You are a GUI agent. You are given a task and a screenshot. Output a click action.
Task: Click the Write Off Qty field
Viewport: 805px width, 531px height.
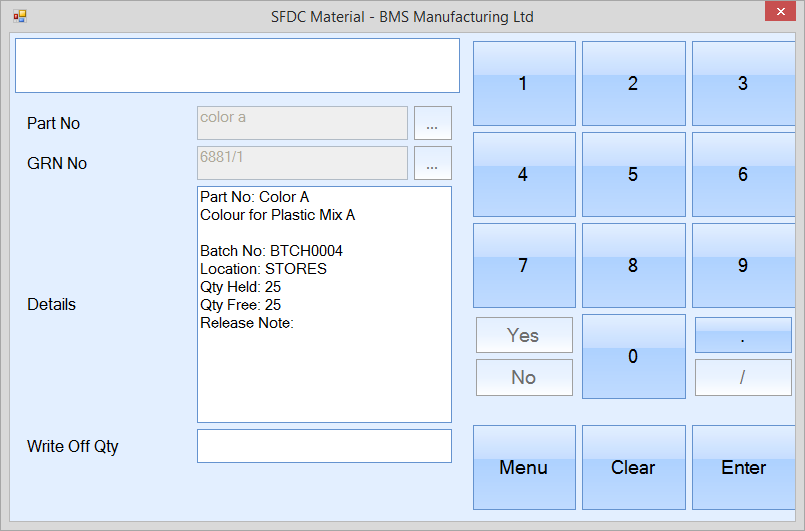[324, 446]
